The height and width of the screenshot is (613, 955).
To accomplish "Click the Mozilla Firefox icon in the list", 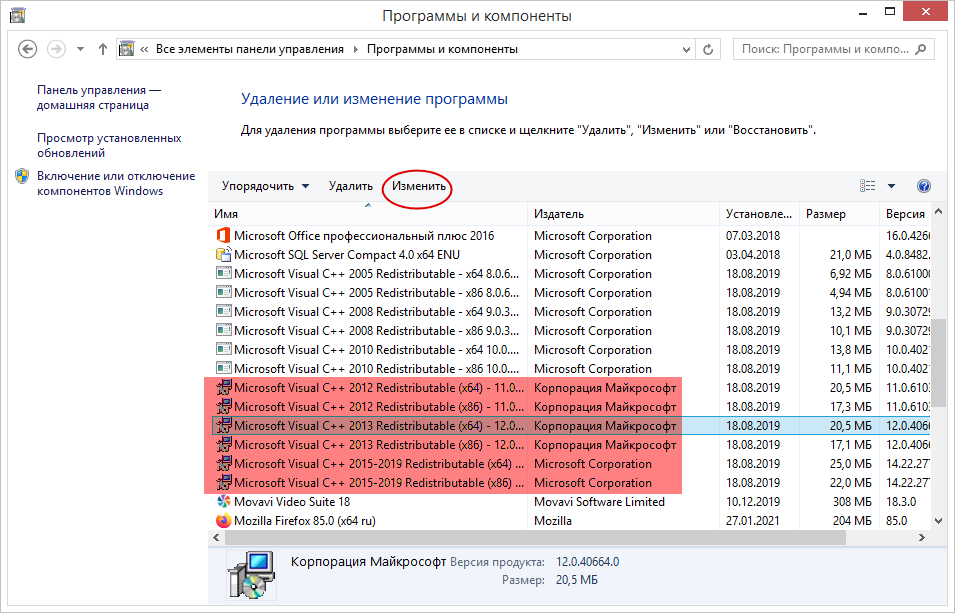I will pos(224,520).
